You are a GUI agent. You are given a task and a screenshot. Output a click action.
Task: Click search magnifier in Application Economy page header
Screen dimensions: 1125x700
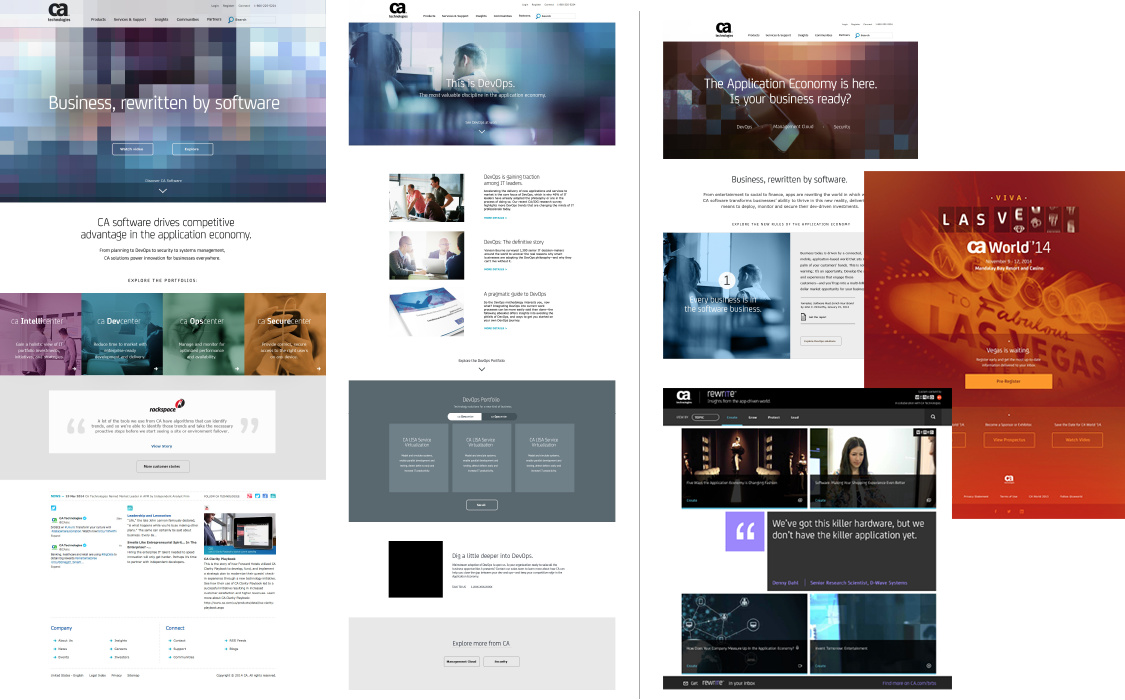(x=857, y=35)
